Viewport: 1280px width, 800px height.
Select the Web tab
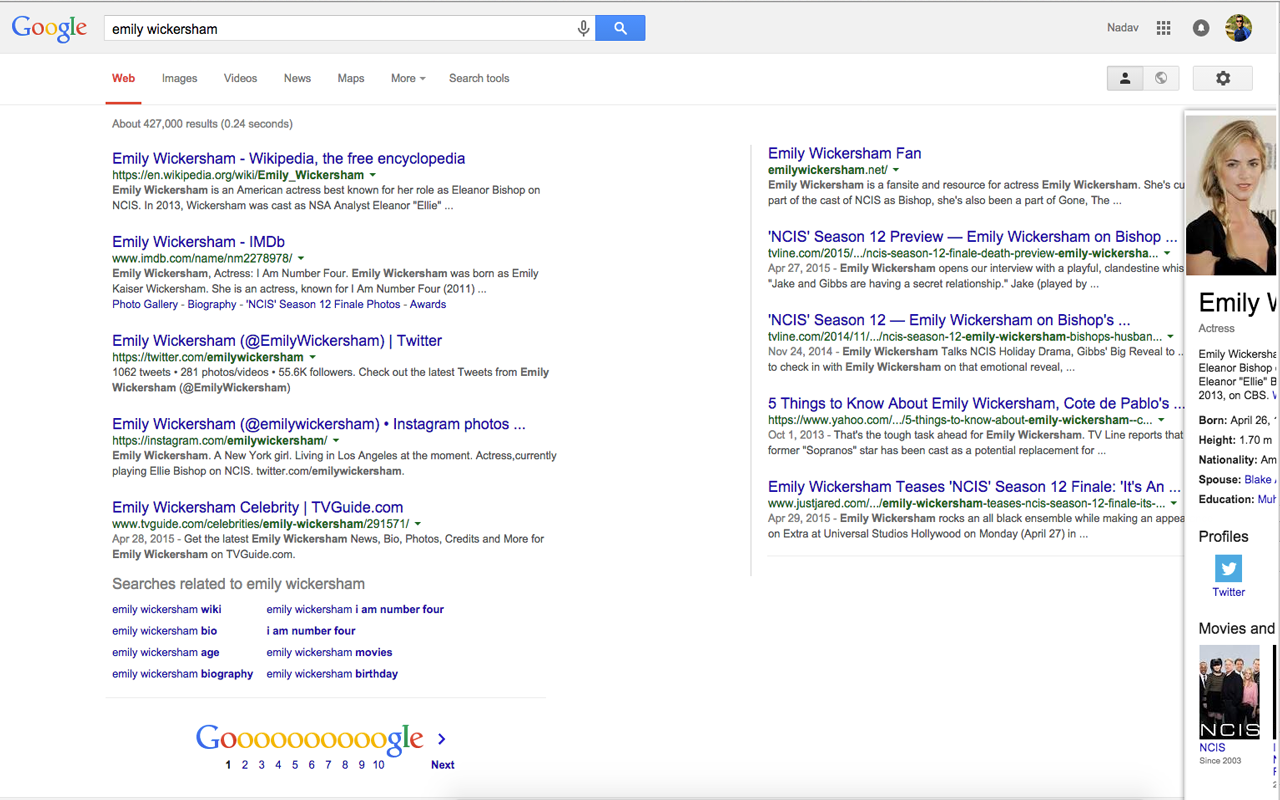(123, 78)
